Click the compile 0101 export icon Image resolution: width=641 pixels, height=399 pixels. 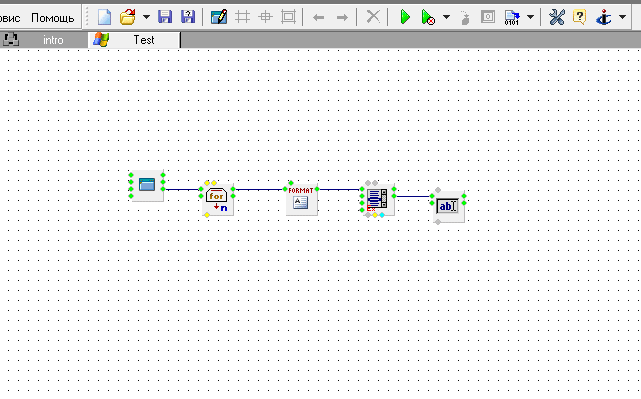[x=512, y=17]
